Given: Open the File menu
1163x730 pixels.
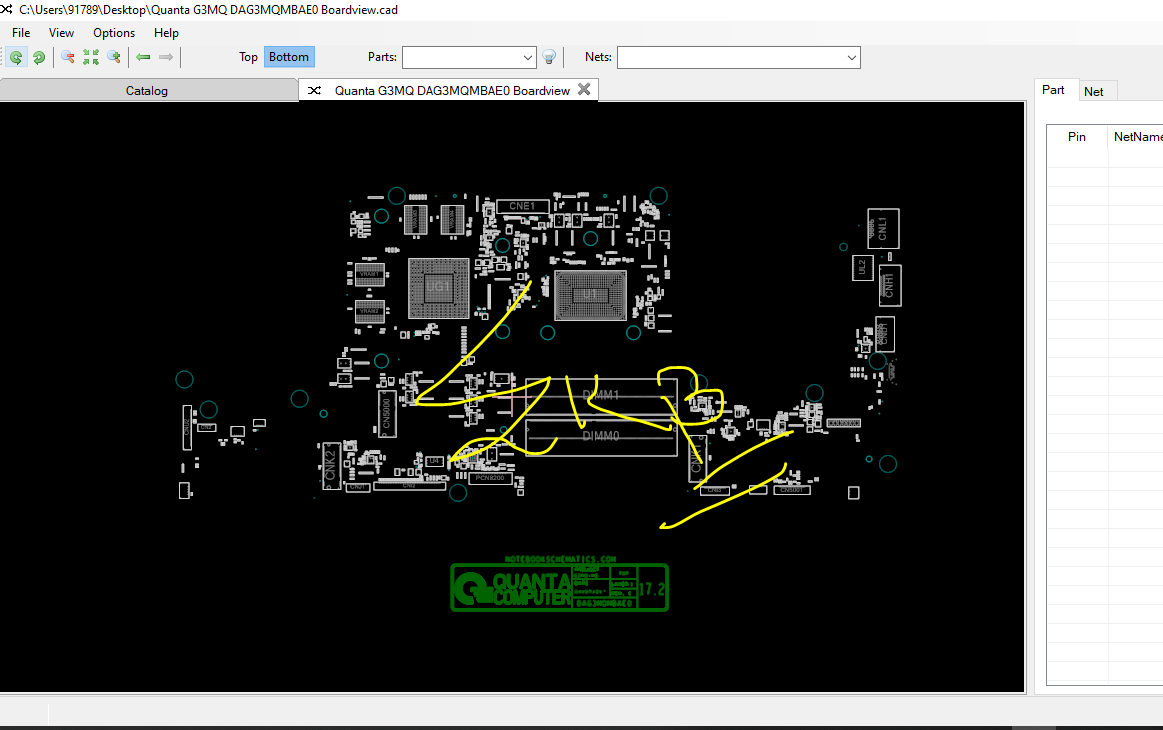Looking at the screenshot, I should (21, 33).
